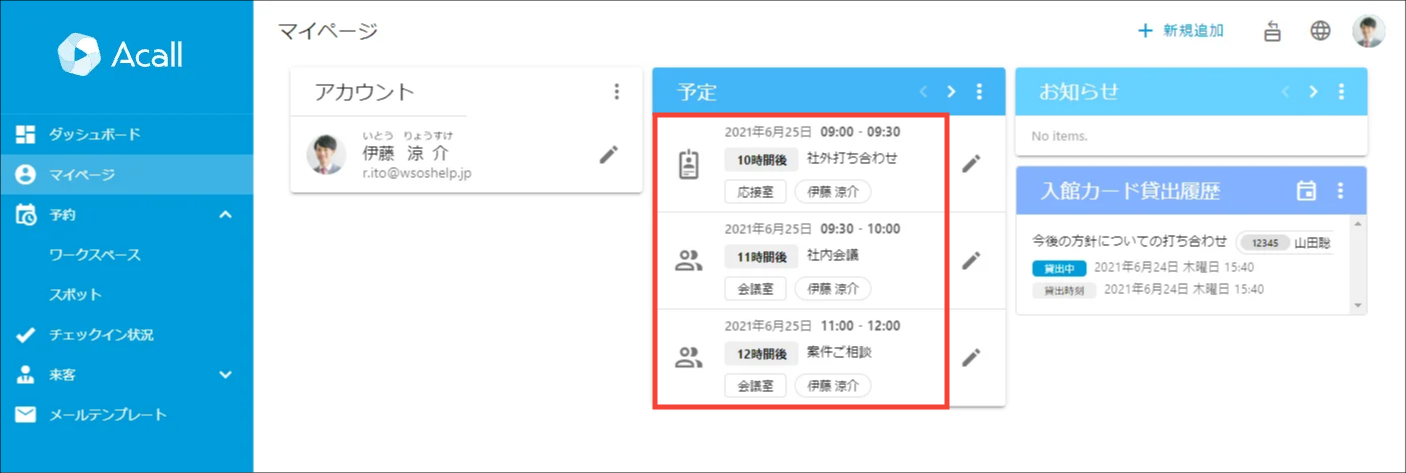1406x473 pixels.
Task: Edit the 社内会議 appointment
Action: (971, 261)
